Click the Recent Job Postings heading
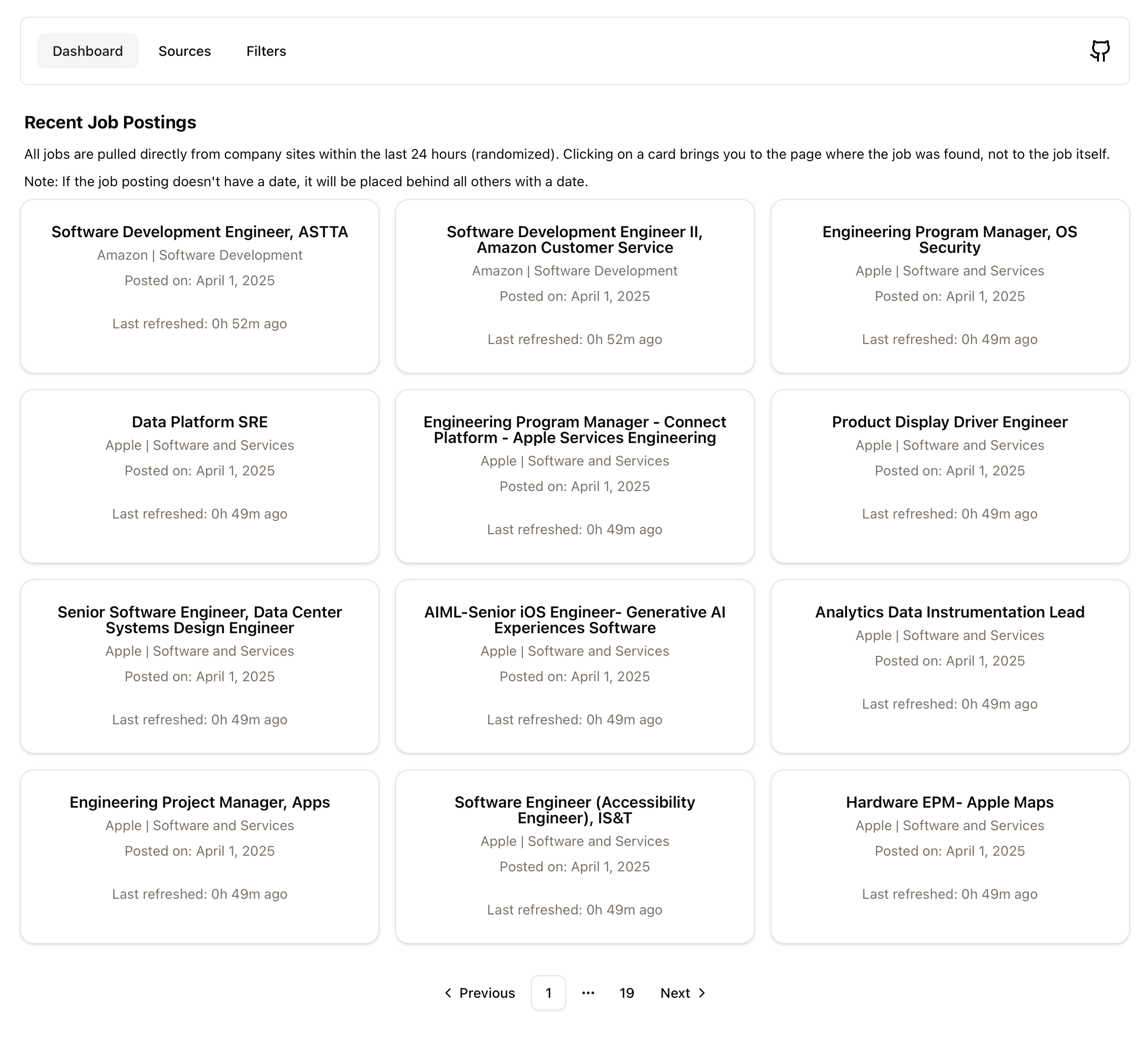The height and width of the screenshot is (1037, 1148). 110,123
